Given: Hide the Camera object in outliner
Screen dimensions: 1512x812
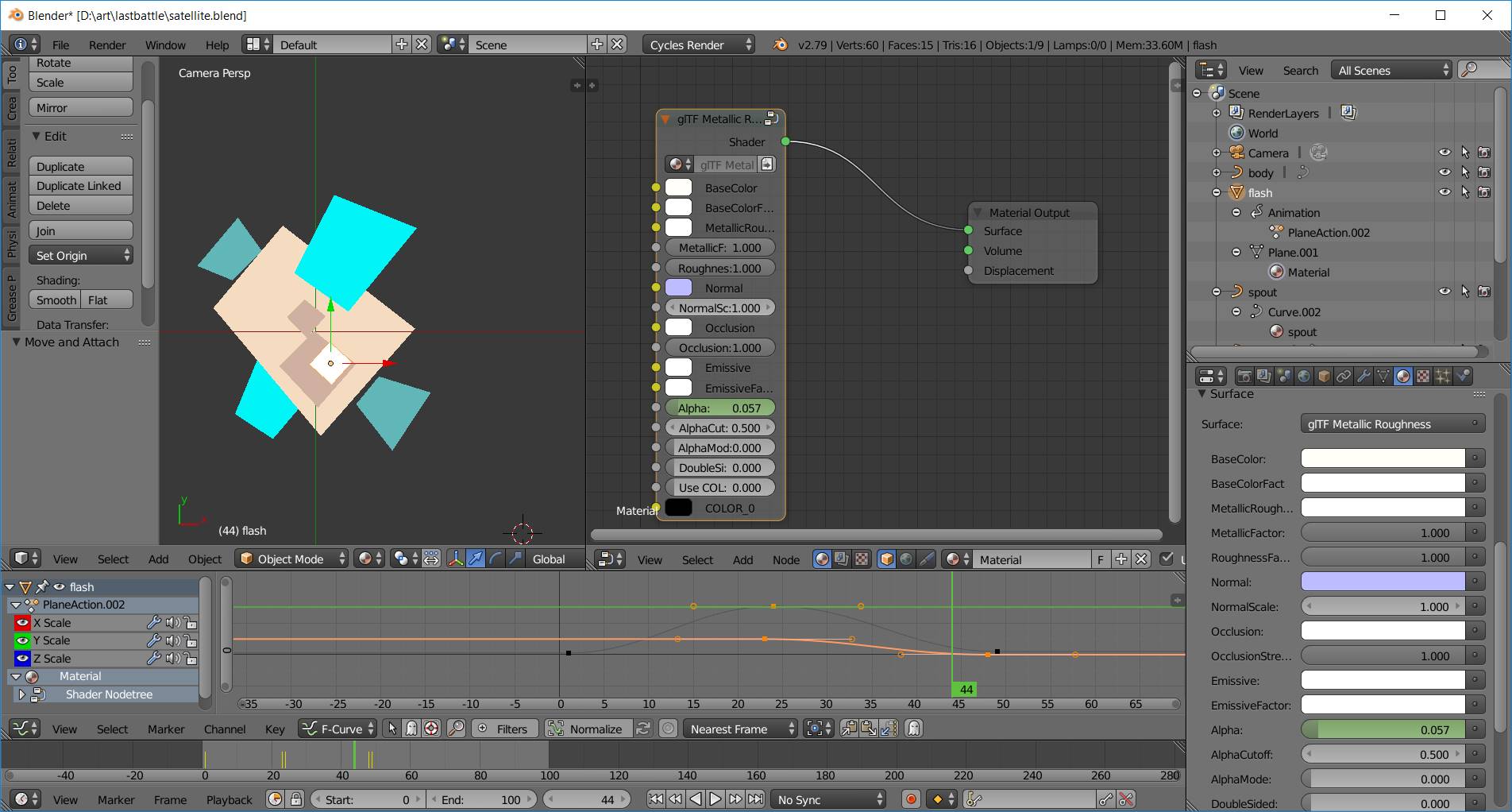Looking at the screenshot, I should (x=1444, y=153).
